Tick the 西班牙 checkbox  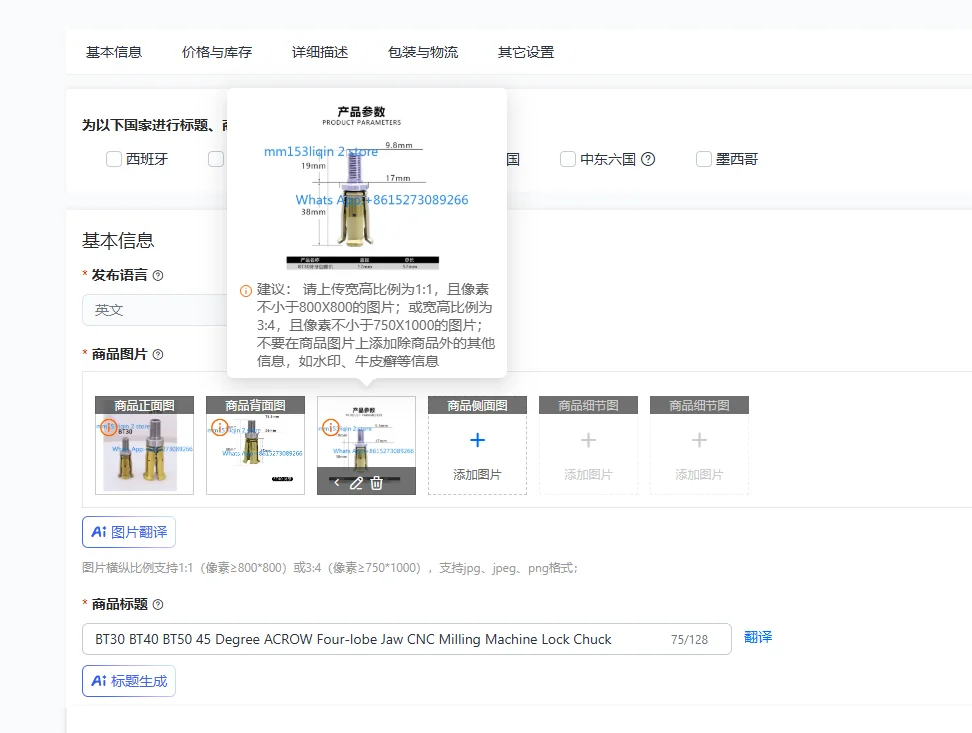[114, 159]
